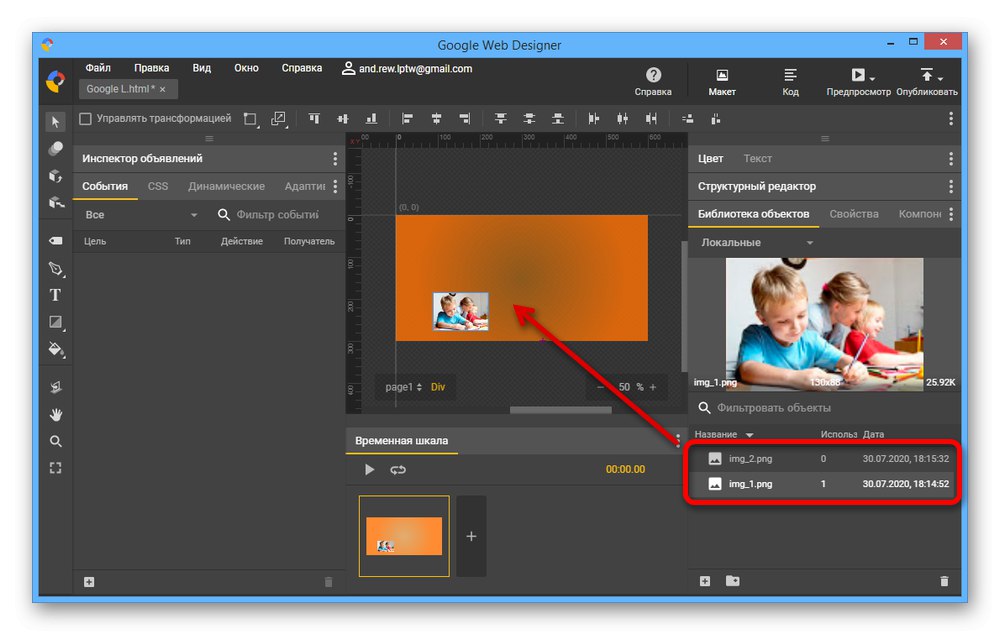The height and width of the screenshot is (635, 1000).
Task: Click the zoom-in plus next to 50%
Action: tap(653, 387)
